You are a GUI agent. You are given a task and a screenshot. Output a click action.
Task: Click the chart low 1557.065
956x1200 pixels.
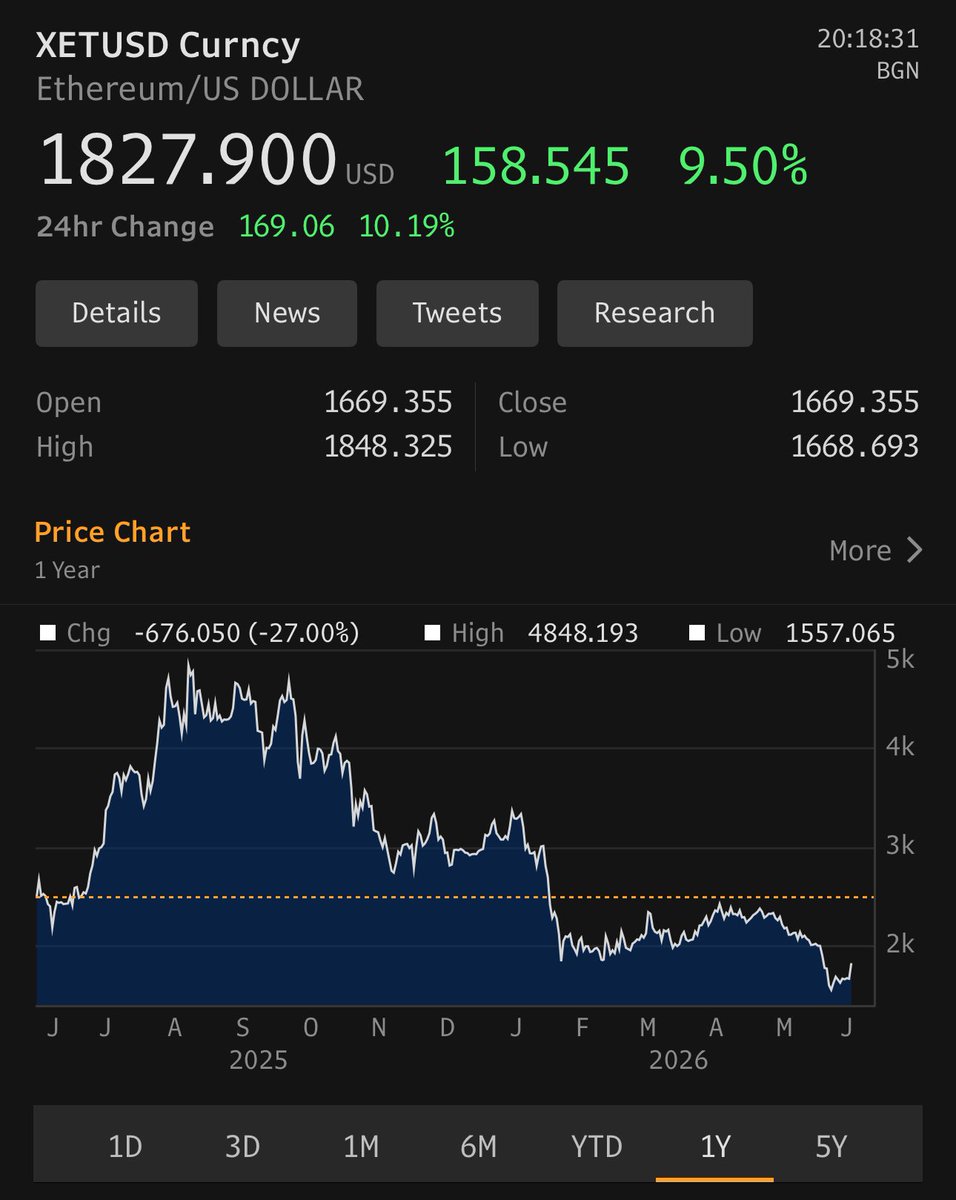(840, 633)
